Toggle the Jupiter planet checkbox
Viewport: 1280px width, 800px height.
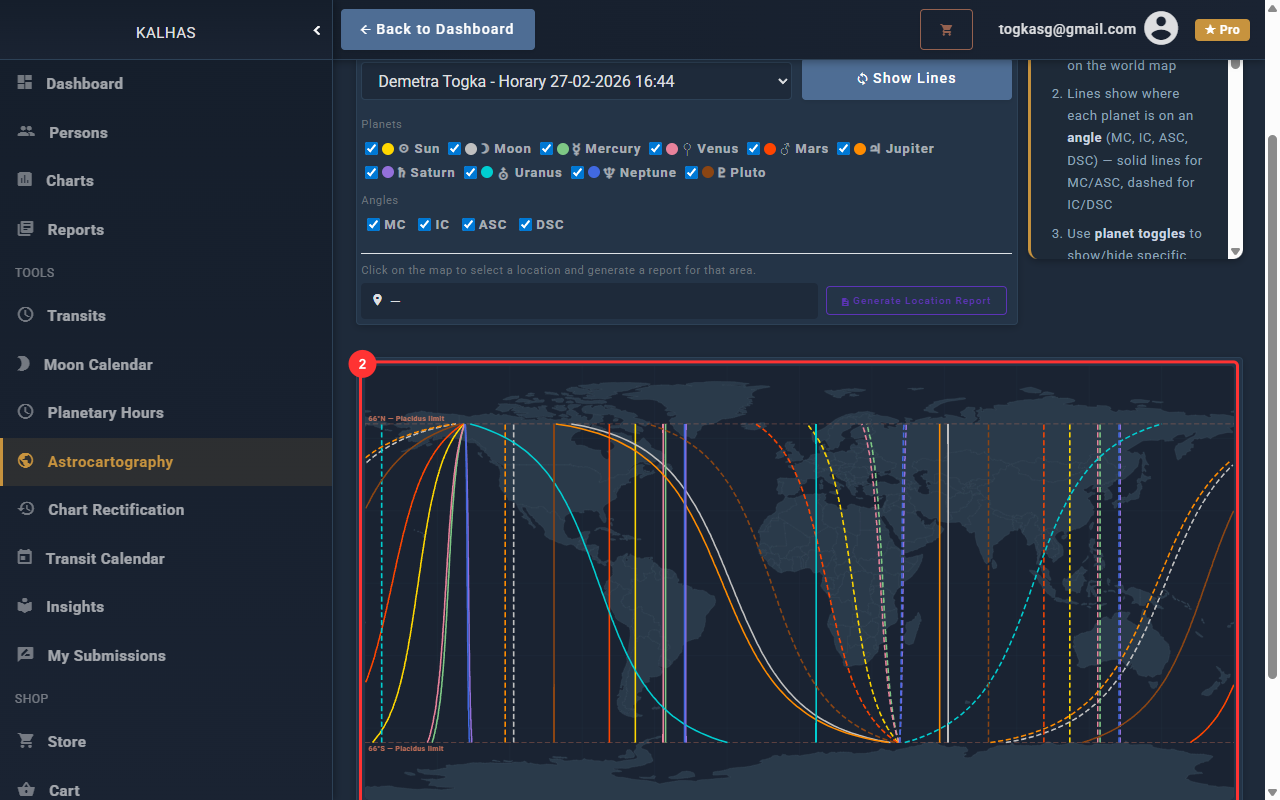844,149
